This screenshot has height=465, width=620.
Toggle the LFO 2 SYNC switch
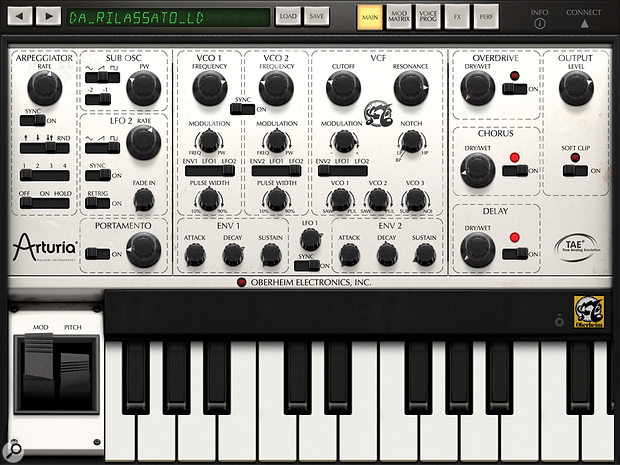click(x=98, y=175)
